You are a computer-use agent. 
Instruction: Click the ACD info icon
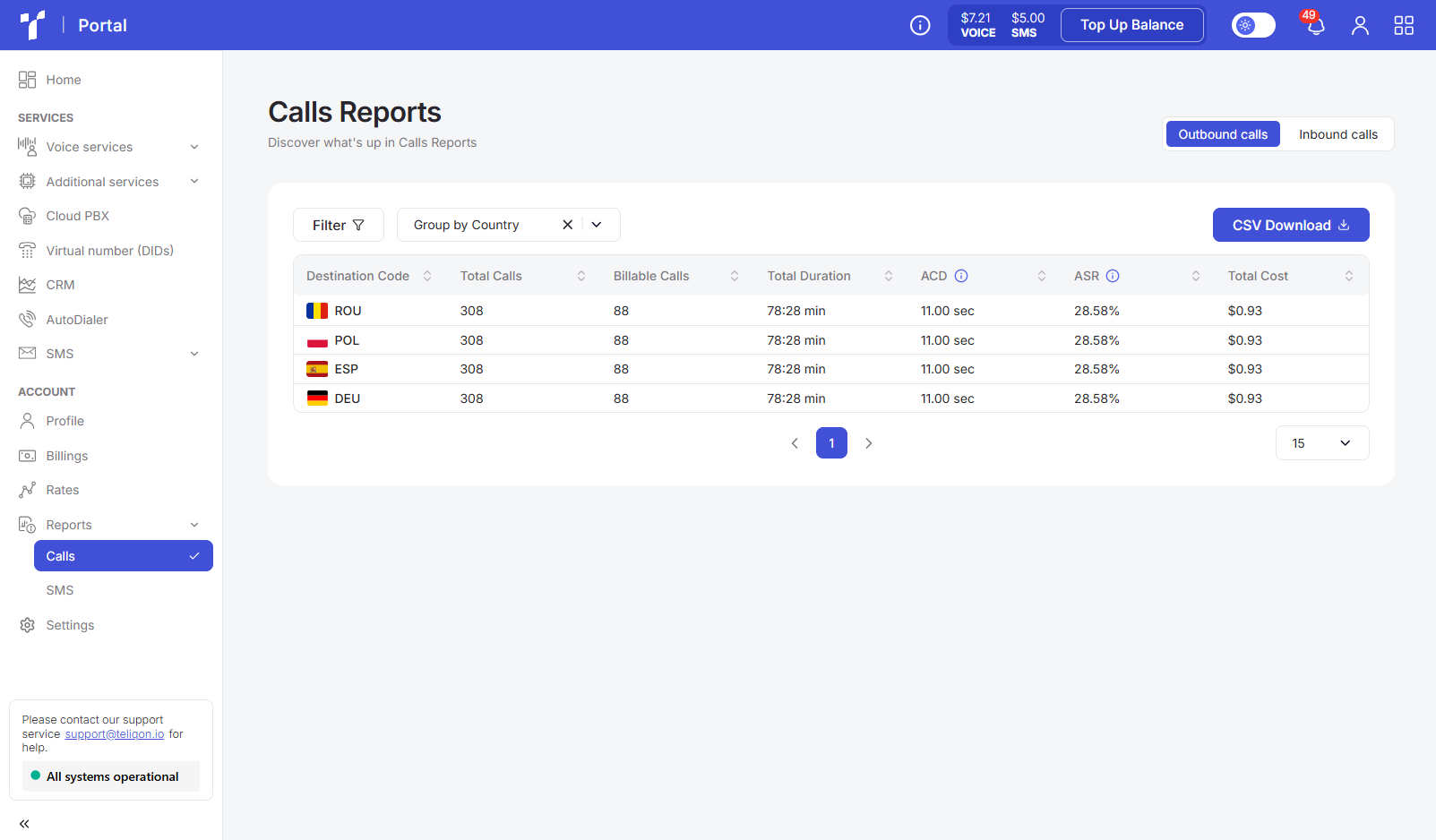click(961, 276)
